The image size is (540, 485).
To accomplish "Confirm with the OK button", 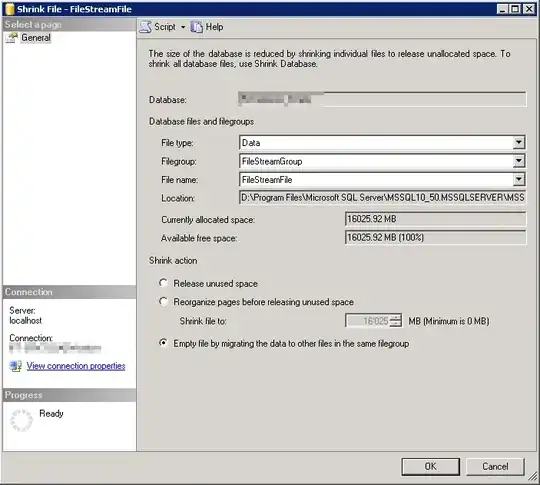I will point(430,466).
